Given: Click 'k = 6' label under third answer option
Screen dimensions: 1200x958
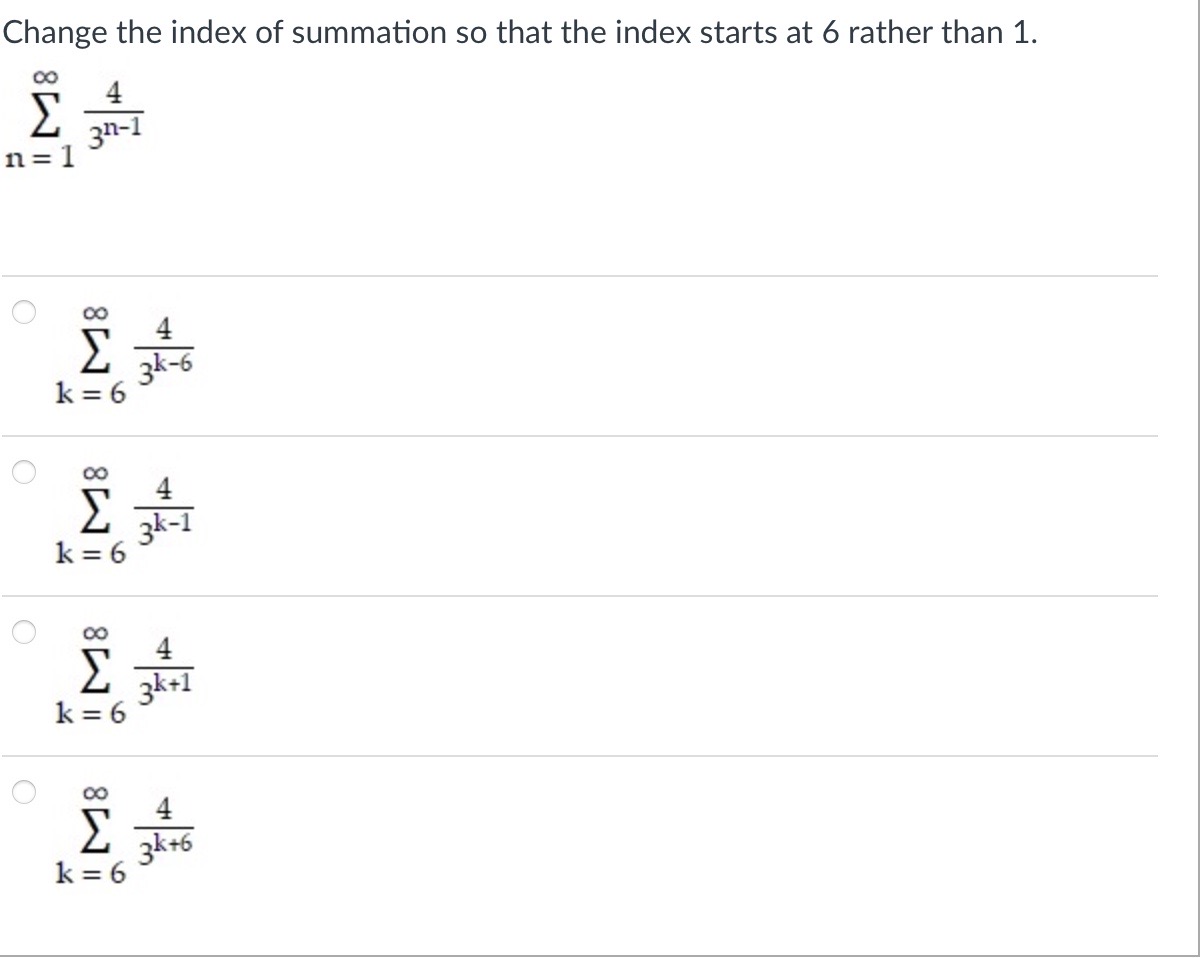Looking at the screenshot, I should click(x=90, y=714).
